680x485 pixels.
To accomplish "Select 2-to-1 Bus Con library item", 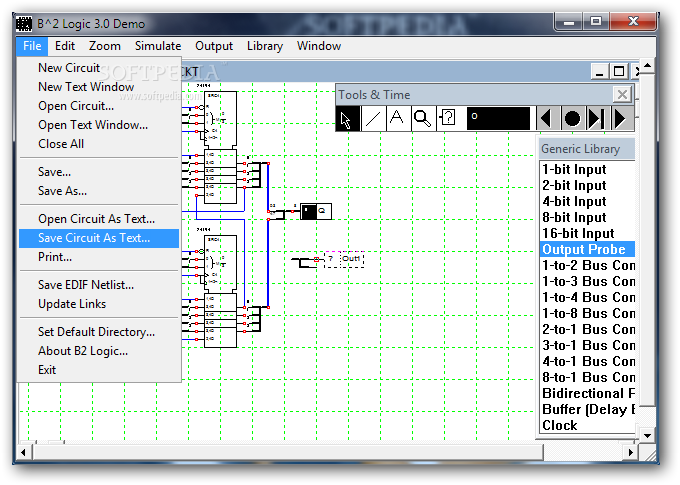I will coord(587,329).
